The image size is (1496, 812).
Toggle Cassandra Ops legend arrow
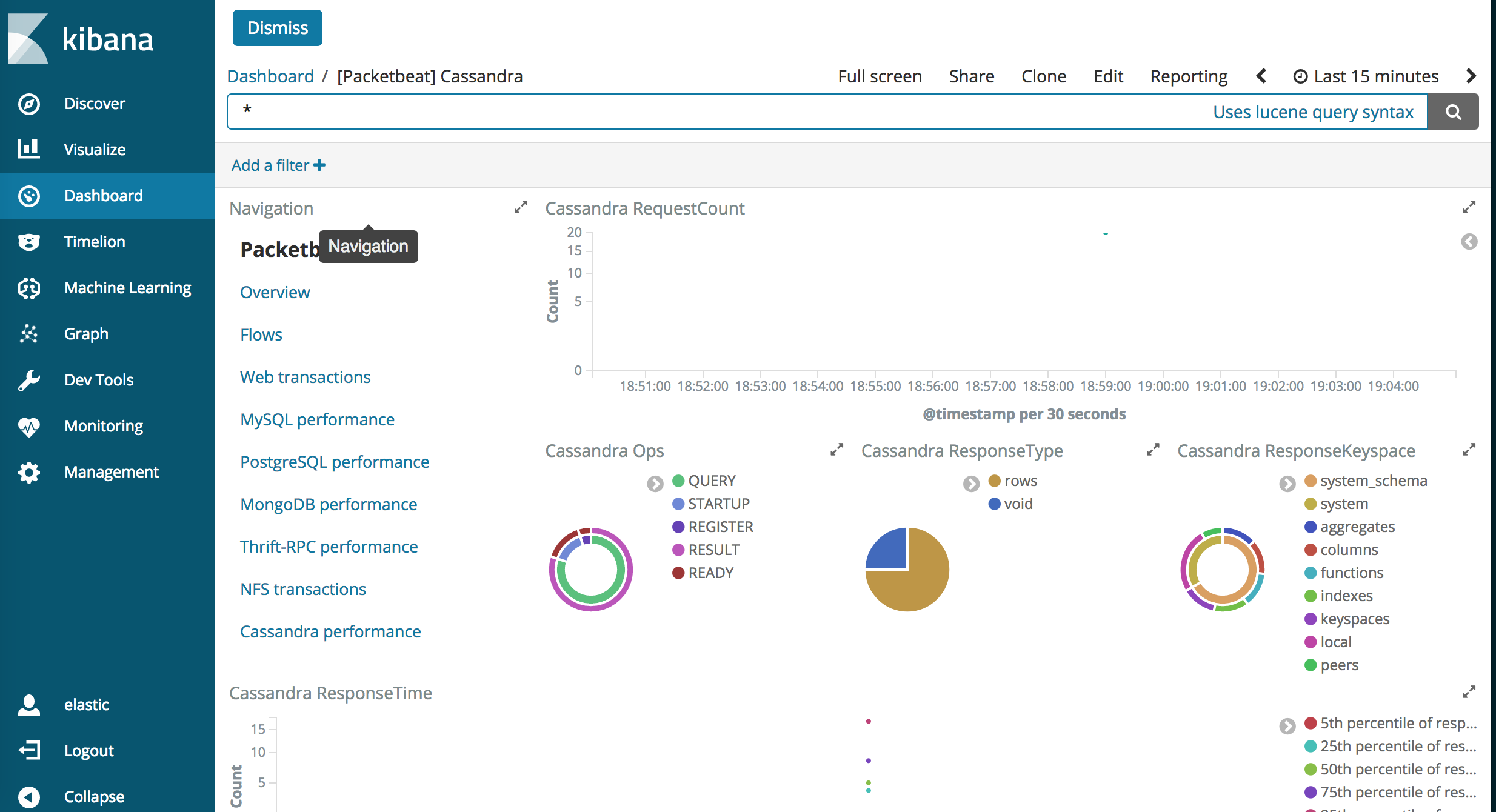pyautogui.click(x=655, y=484)
